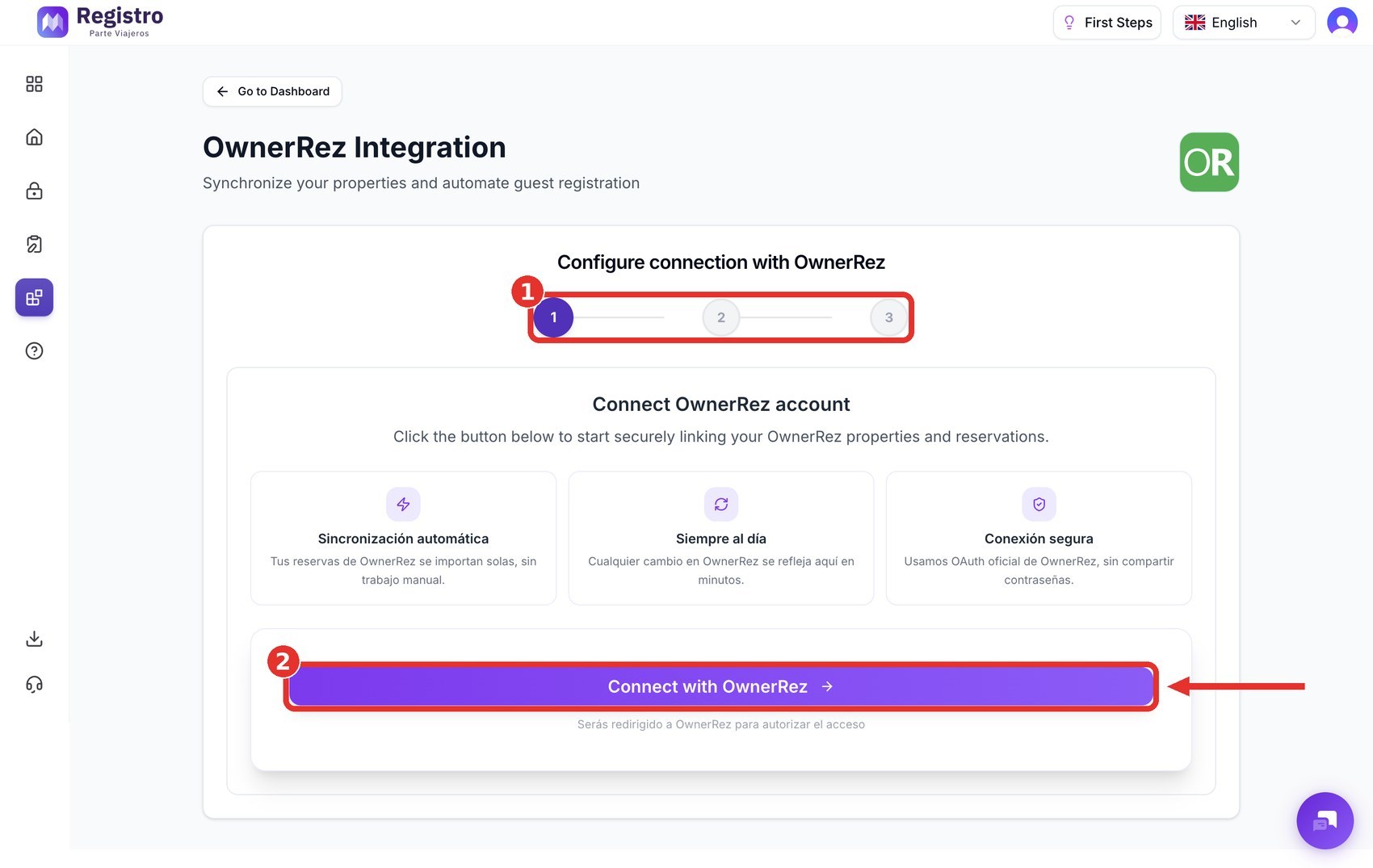
Task: Go to Dashboard back button
Action: pos(272,91)
